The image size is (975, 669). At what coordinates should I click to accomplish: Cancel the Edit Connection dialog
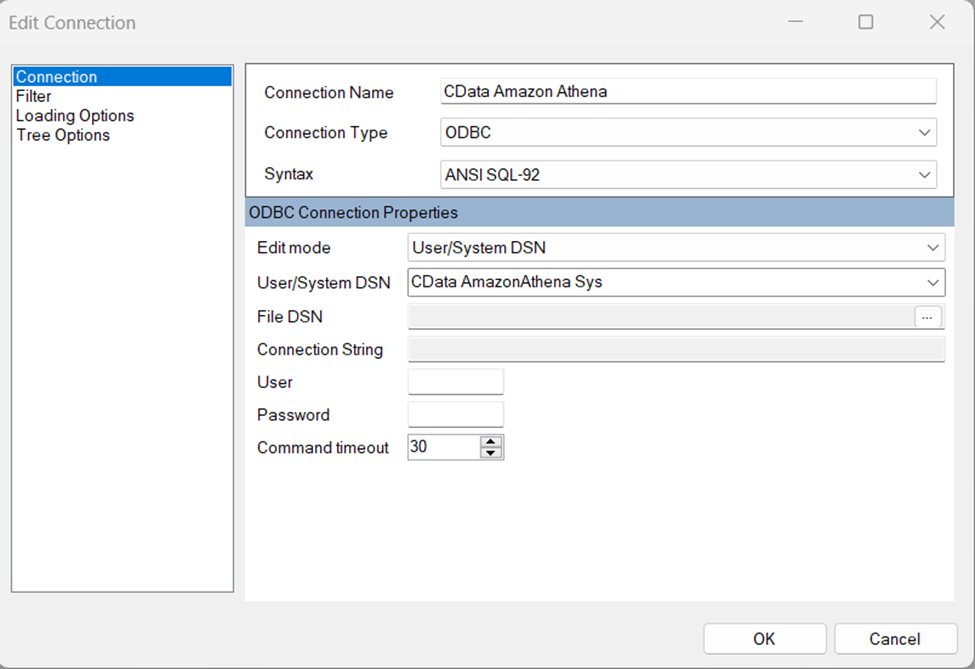tap(894, 639)
